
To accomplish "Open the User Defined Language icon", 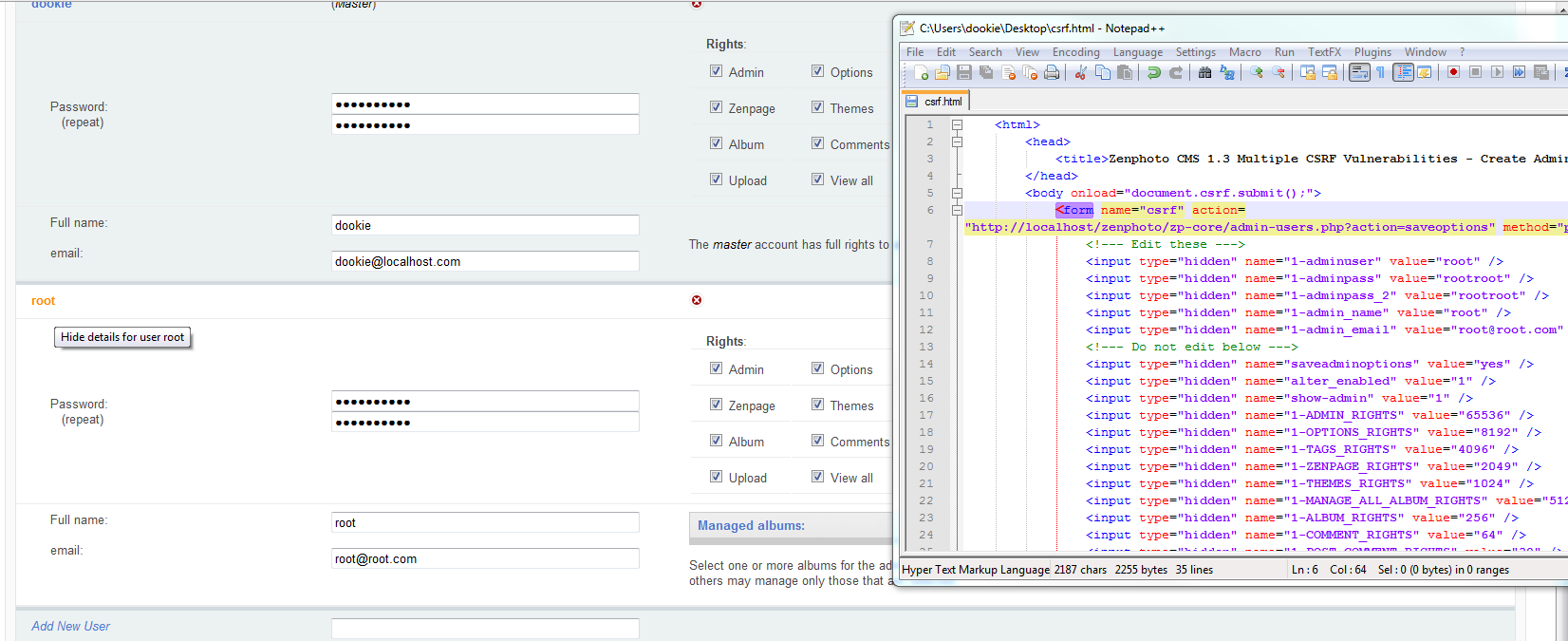I will pyautogui.click(x=1424, y=72).
